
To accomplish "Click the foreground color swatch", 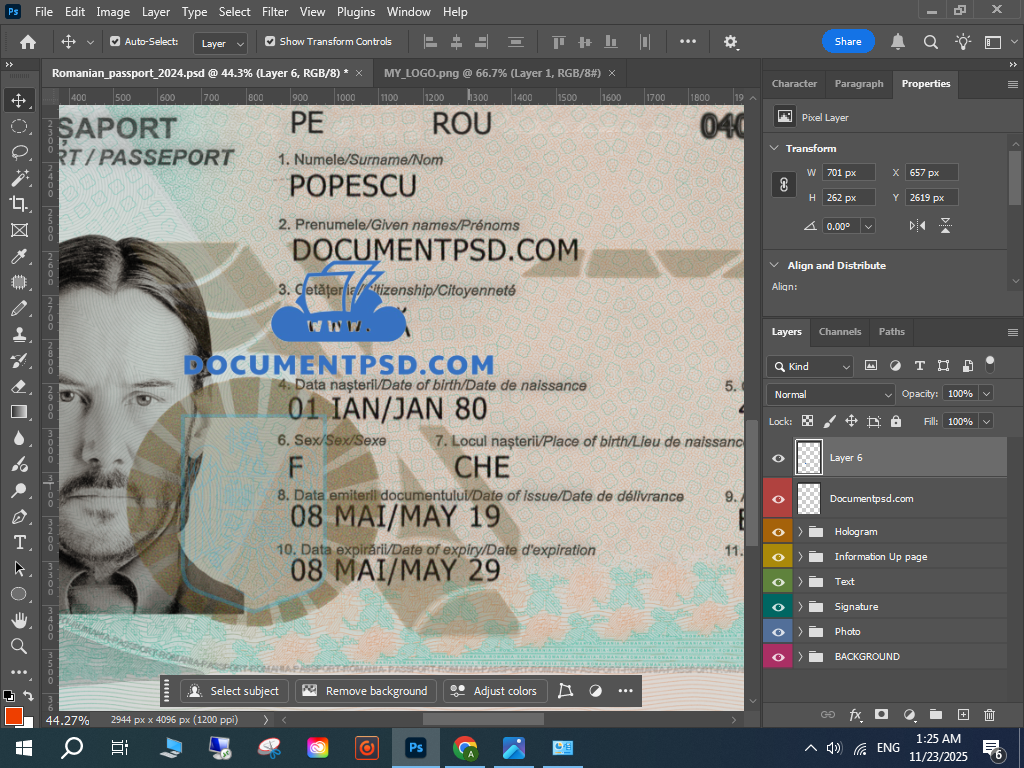I will click(13, 715).
